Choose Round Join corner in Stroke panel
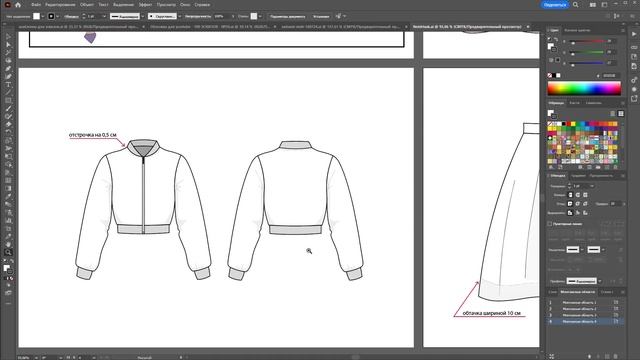The height and width of the screenshot is (360, 640). click(578, 204)
